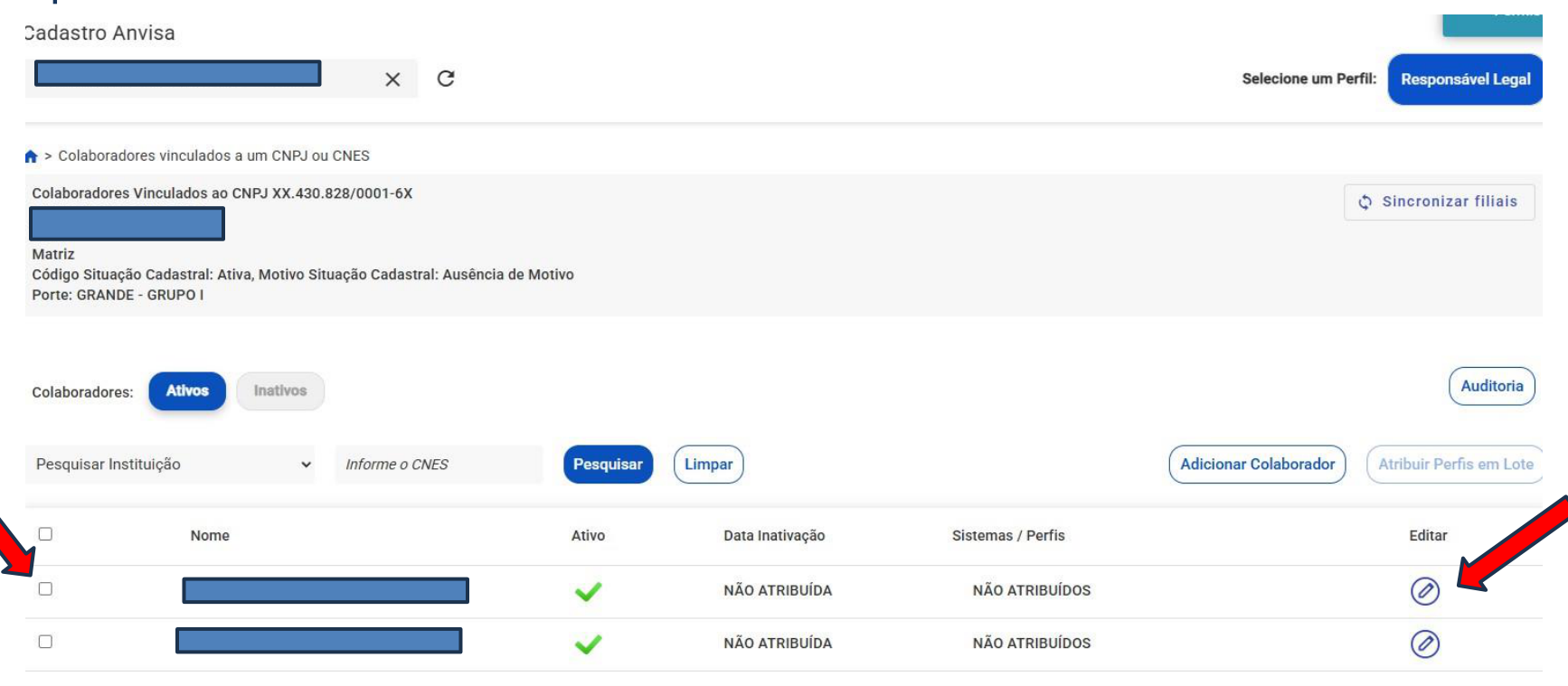The width and height of the screenshot is (1568, 686).
Task: Click NÃO ATRIBUÍDA in the first row
Action: [x=778, y=591]
